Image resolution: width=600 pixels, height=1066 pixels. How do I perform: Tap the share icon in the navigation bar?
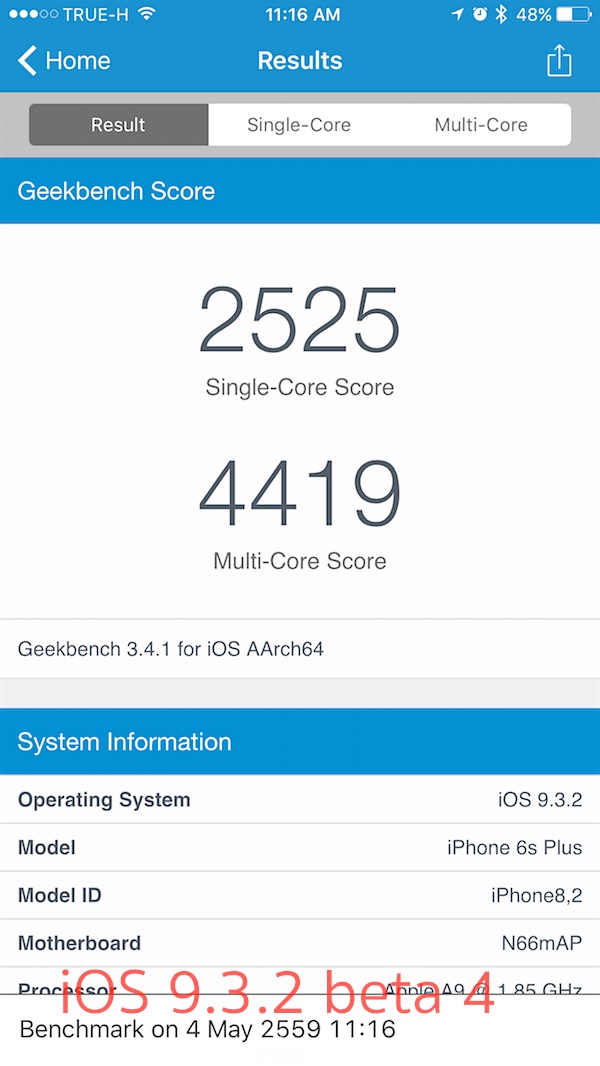[559, 61]
